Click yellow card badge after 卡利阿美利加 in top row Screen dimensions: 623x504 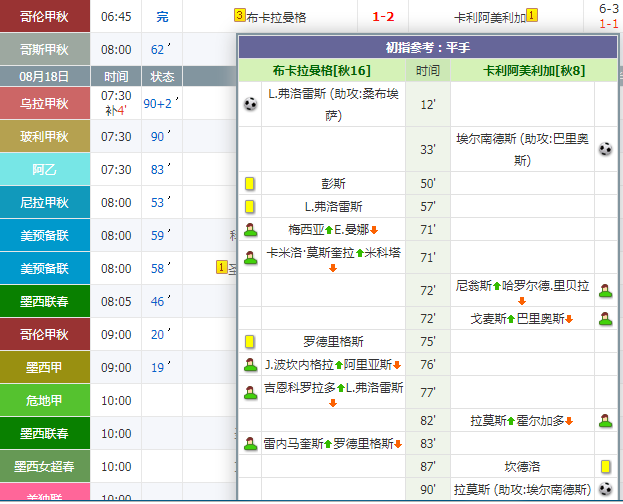pos(532,15)
